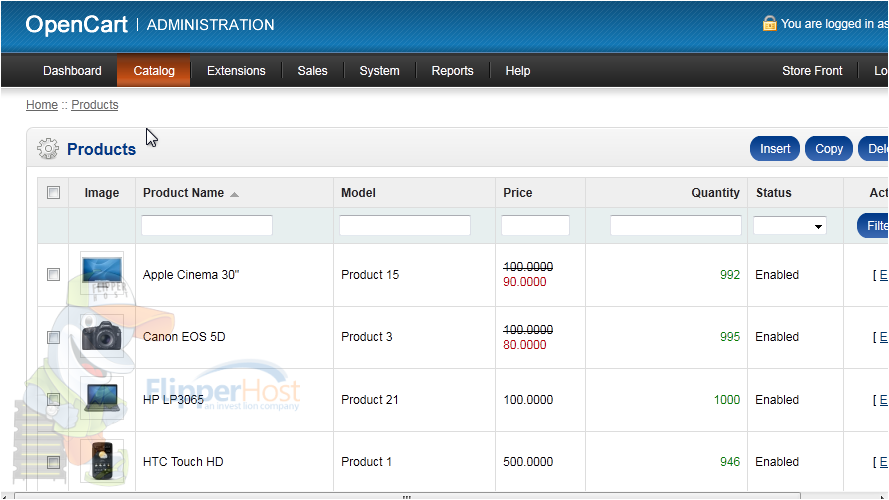
Task: Click the quantity value "995"
Action: [730, 337]
